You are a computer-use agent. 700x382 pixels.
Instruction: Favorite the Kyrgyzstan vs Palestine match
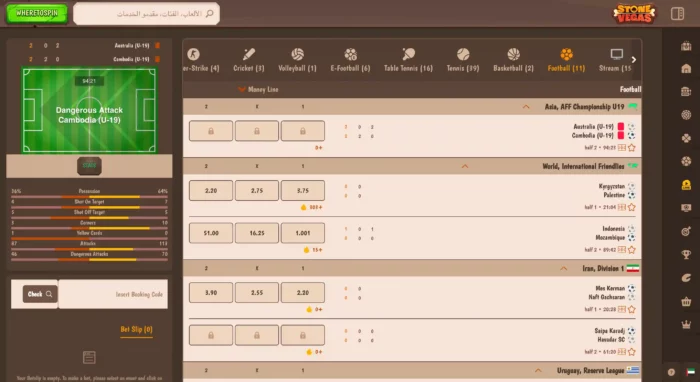click(x=632, y=207)
